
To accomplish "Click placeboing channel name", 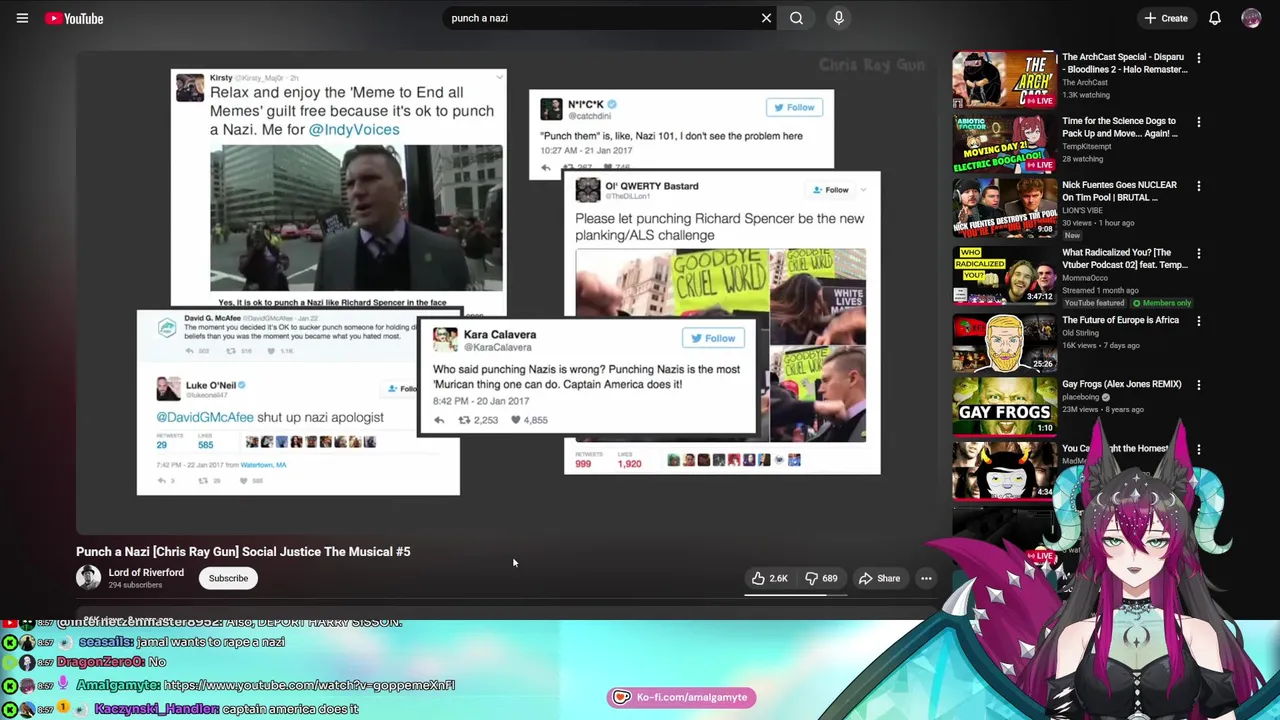I will pos(1082,397).
